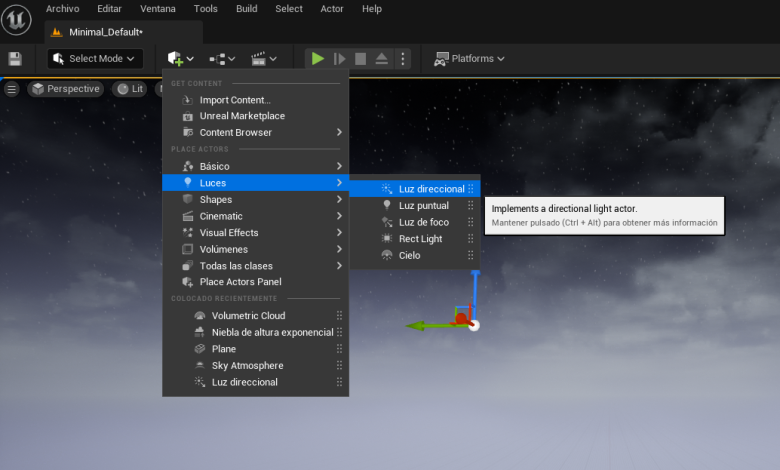Image resolution: width=780 pixels, height=470 pixels.
Task: Click the Plane mesh icon
Action: [x=199, y=349]
